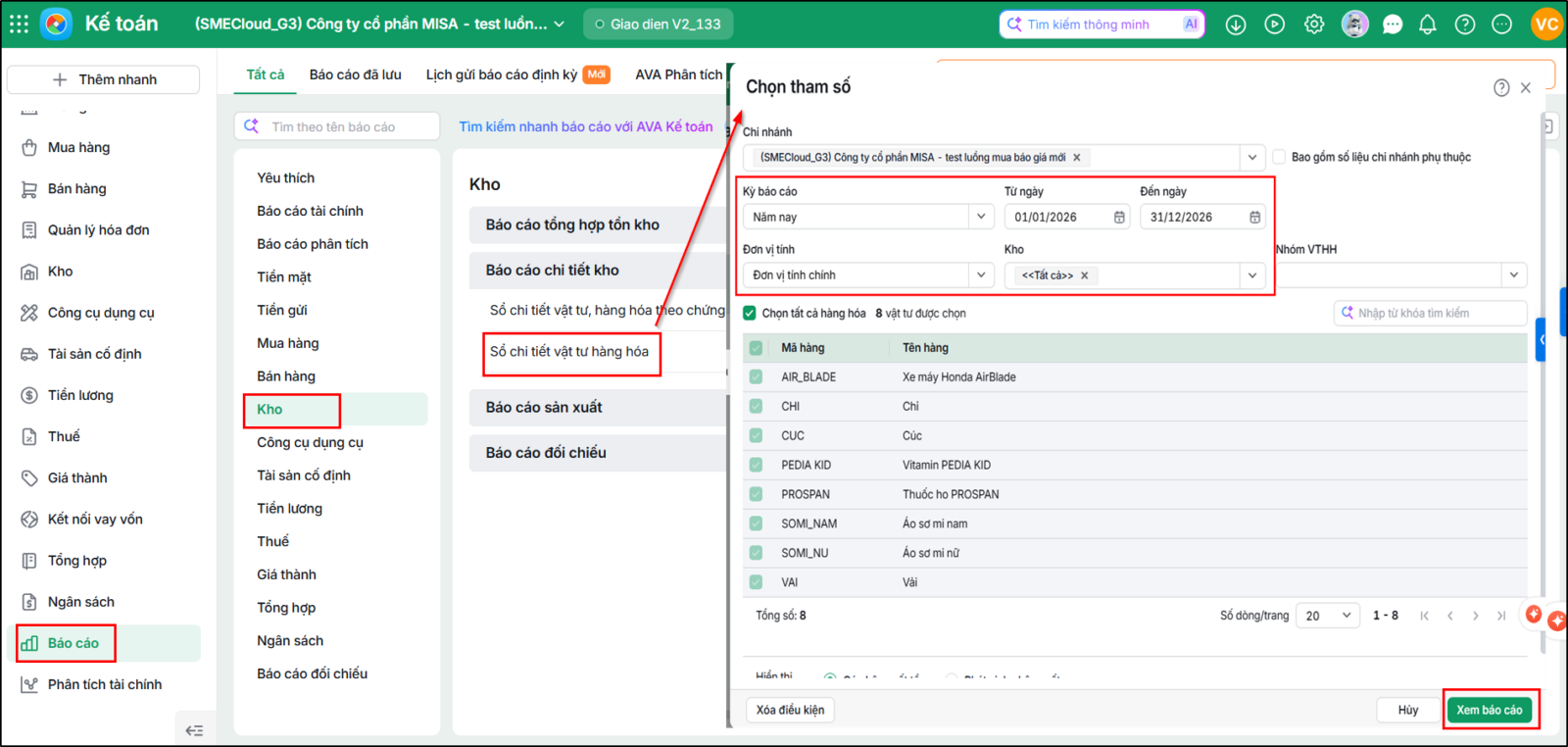Enable Bao gồm số liệu chi nhánh phụ thuộc

(1279, 157)
